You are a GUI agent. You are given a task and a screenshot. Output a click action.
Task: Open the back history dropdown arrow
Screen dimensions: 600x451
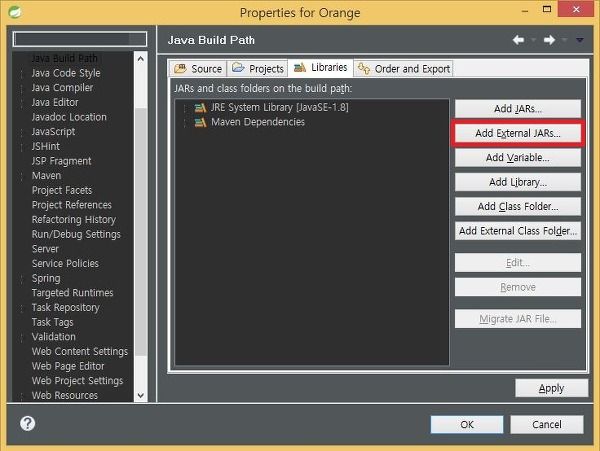(533, 40)
